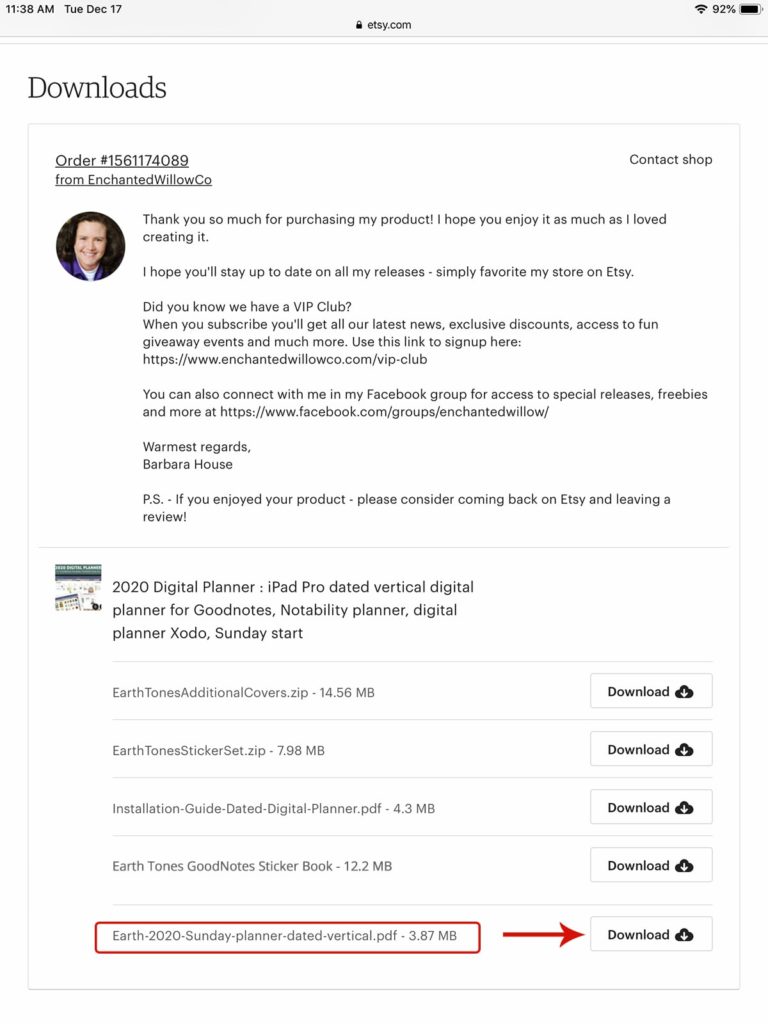Tap the clock showing 11:38 AM

(30, 9)
